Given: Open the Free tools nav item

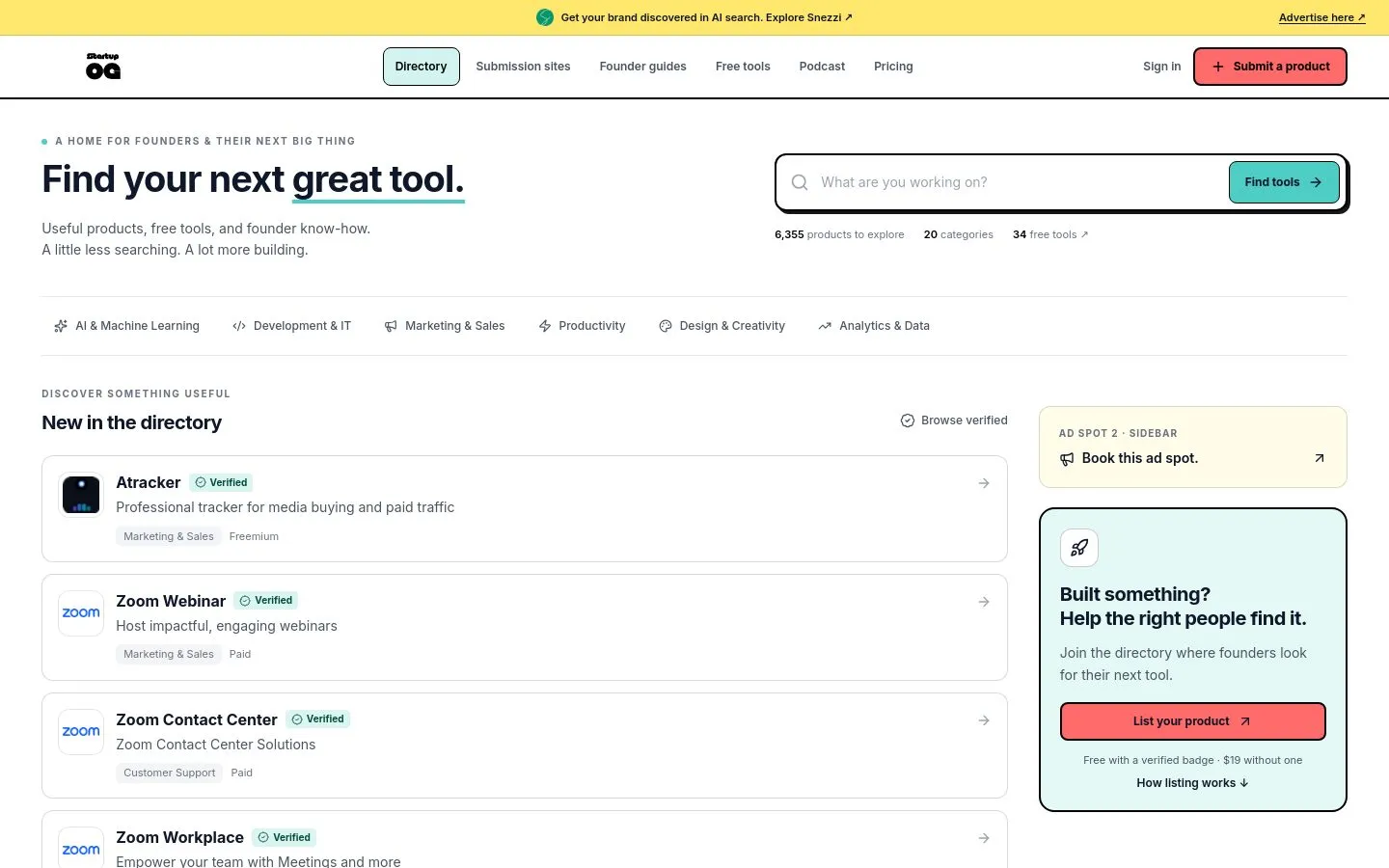Looking at the screenshot, I should pos(743,67).
